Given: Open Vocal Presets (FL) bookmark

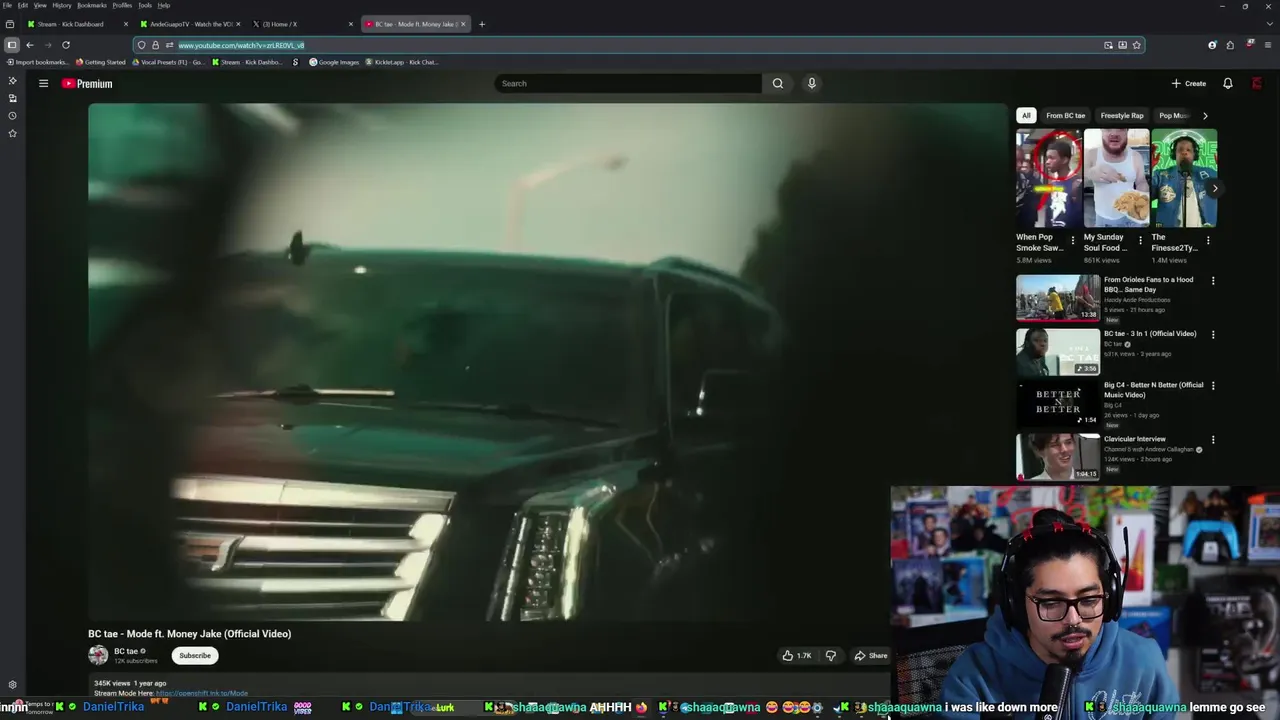Looking at the screenshot, I should tap(167, 62).
